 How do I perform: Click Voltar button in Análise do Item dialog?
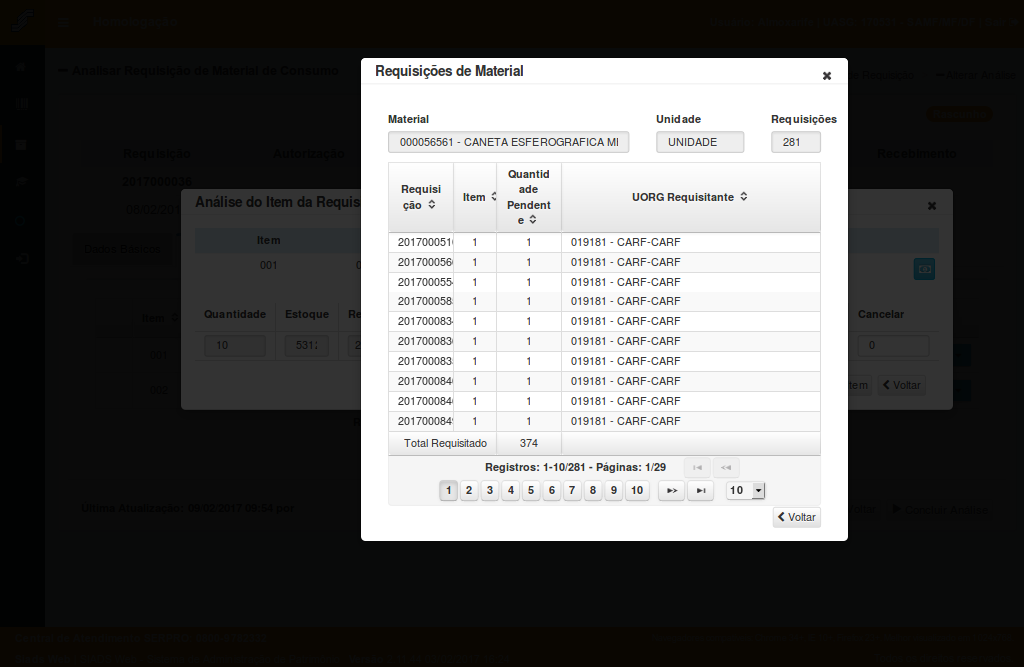(902, 385)
